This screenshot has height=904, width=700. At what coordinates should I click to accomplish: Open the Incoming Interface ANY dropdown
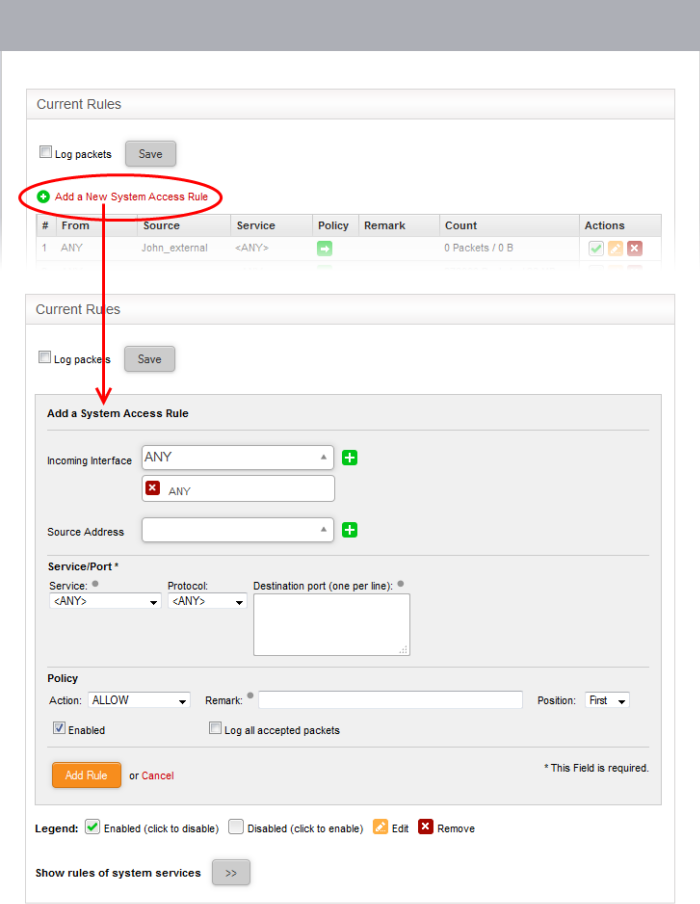click(238, 457)
